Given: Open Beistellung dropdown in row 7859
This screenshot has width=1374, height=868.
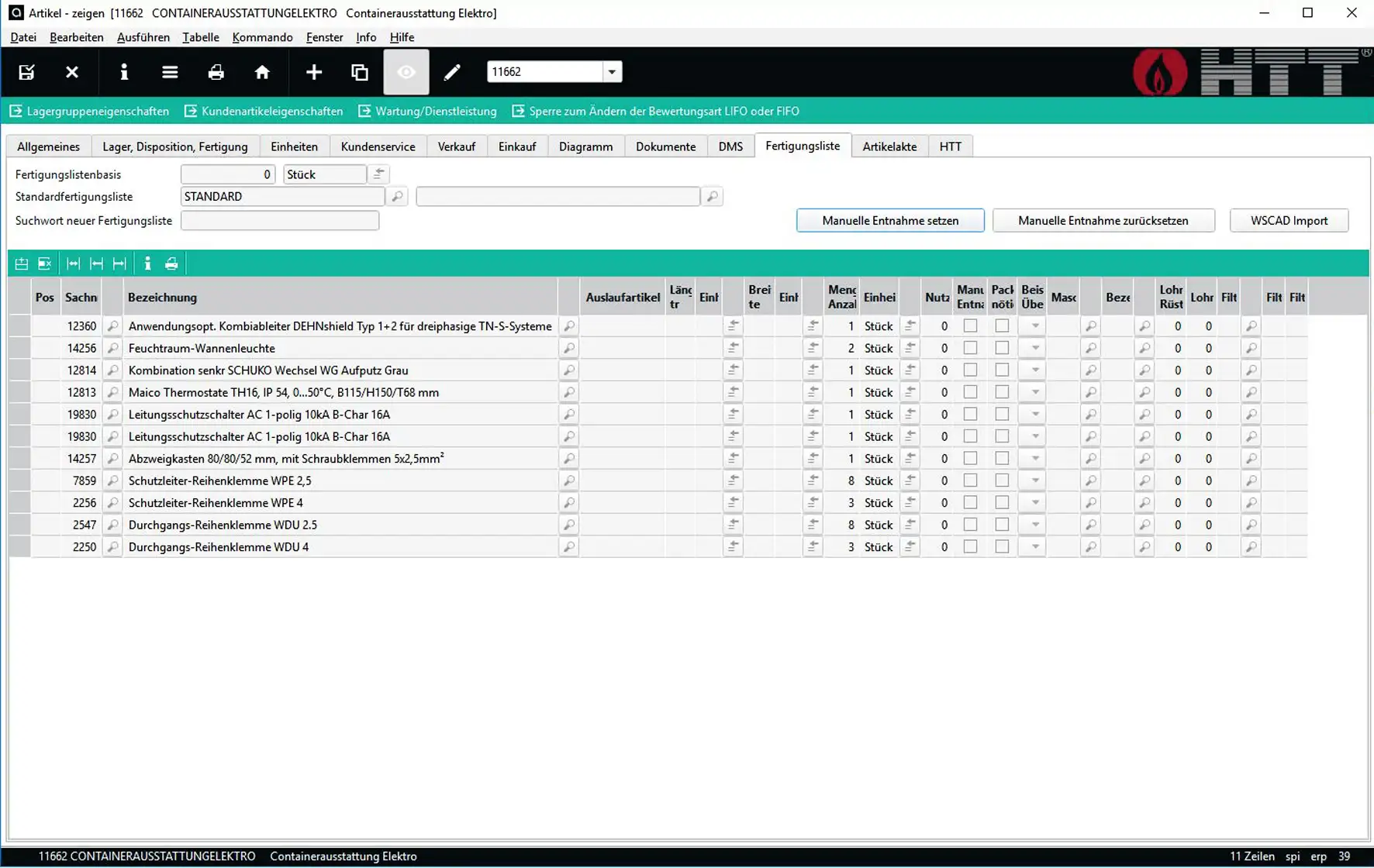Looking at the screenshot, I should tap(1034, 480).
